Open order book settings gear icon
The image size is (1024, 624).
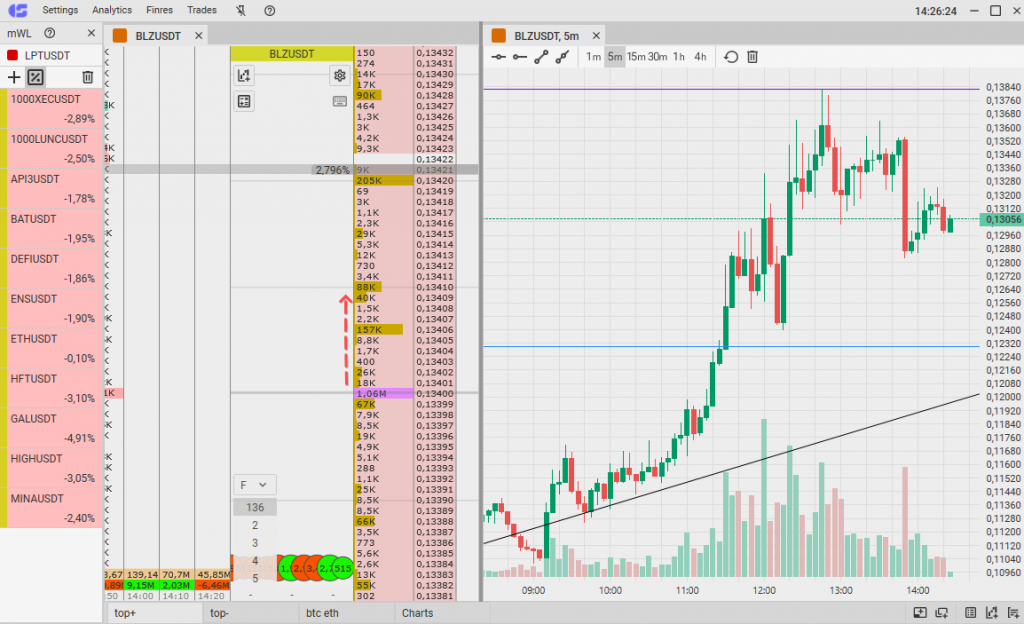(339, 75)
